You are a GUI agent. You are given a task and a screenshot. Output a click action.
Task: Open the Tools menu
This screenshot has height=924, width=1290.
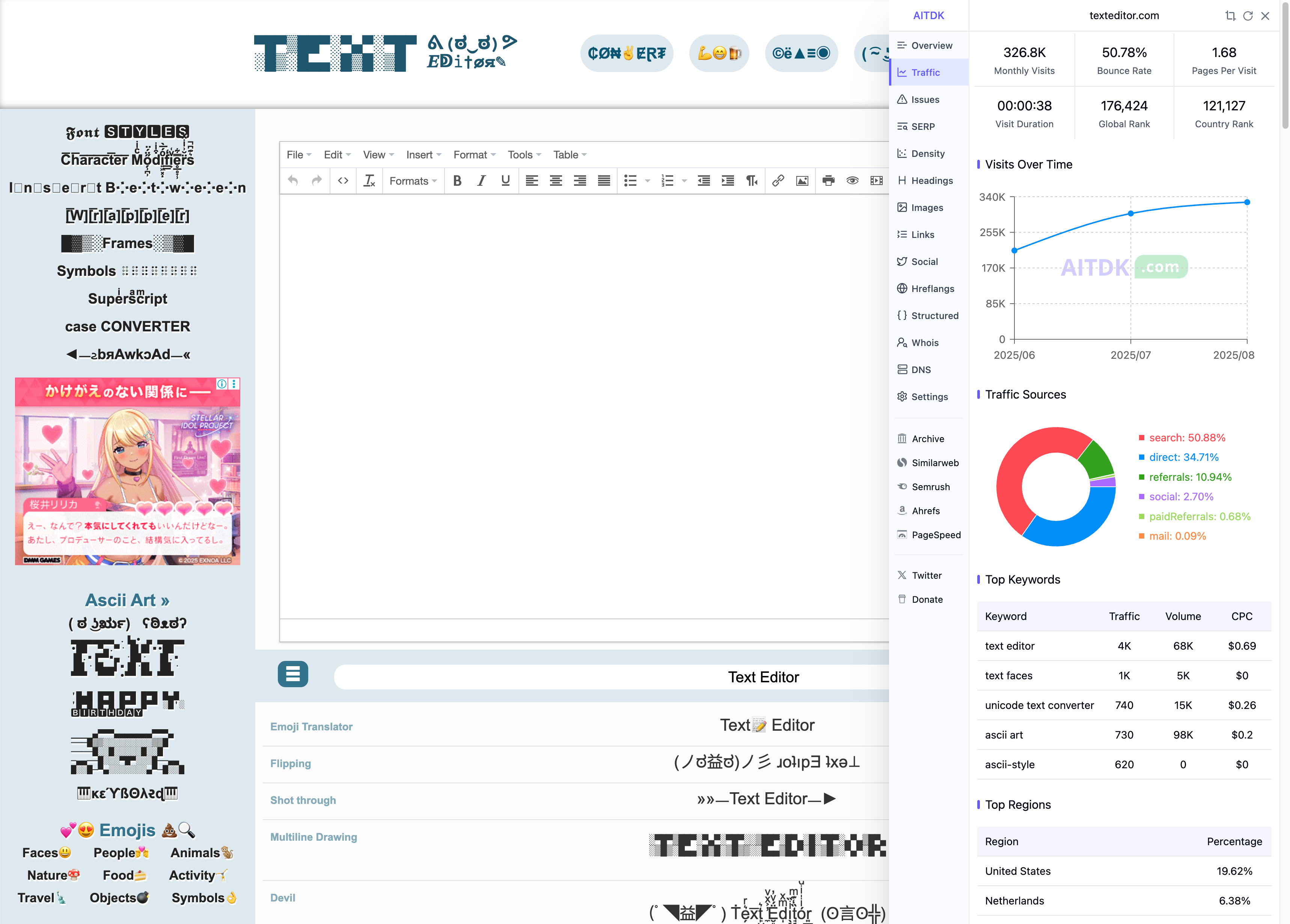point(524,155)
